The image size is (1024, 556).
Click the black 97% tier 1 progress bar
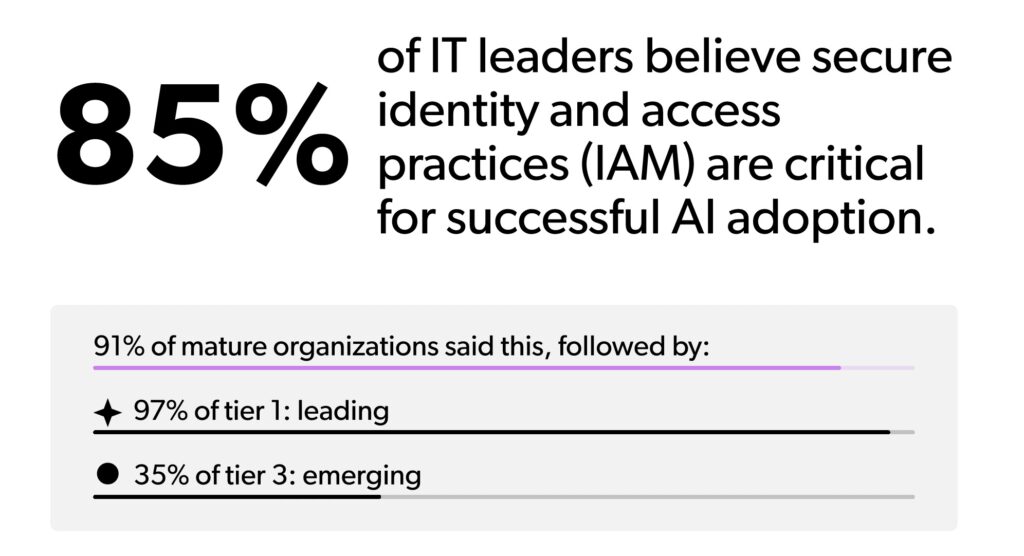pos(490,432)
